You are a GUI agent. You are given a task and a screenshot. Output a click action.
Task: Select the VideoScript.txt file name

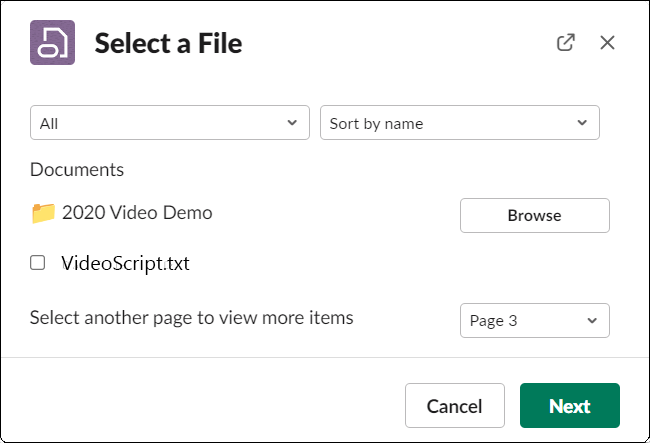pos(125,264)
